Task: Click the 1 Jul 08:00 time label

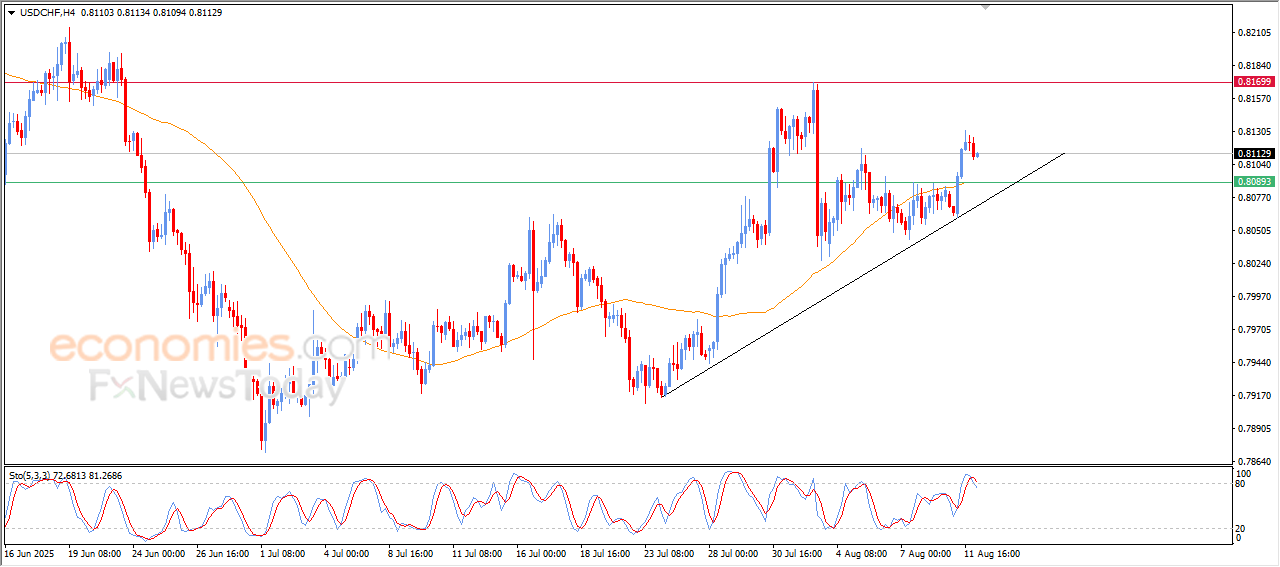Action: click(x=285, y=553)
